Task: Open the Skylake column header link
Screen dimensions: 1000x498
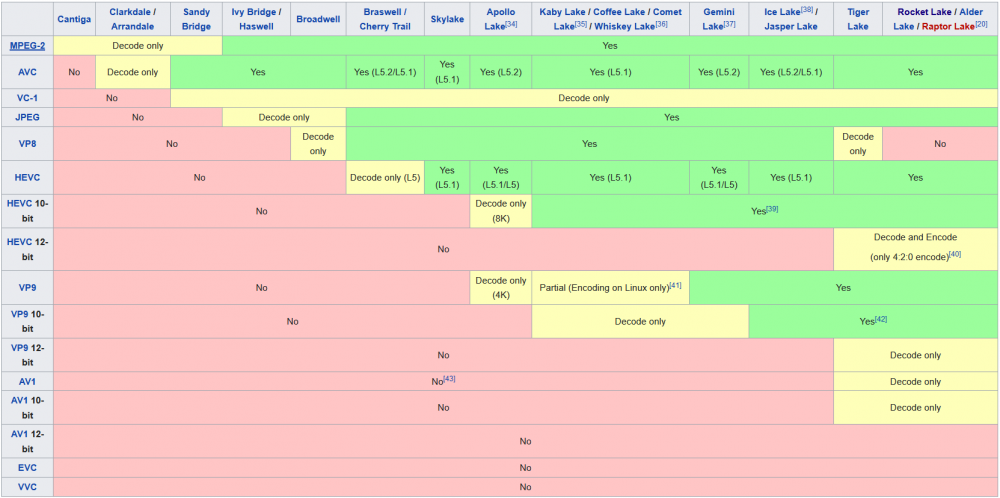Action: [447, 19]
